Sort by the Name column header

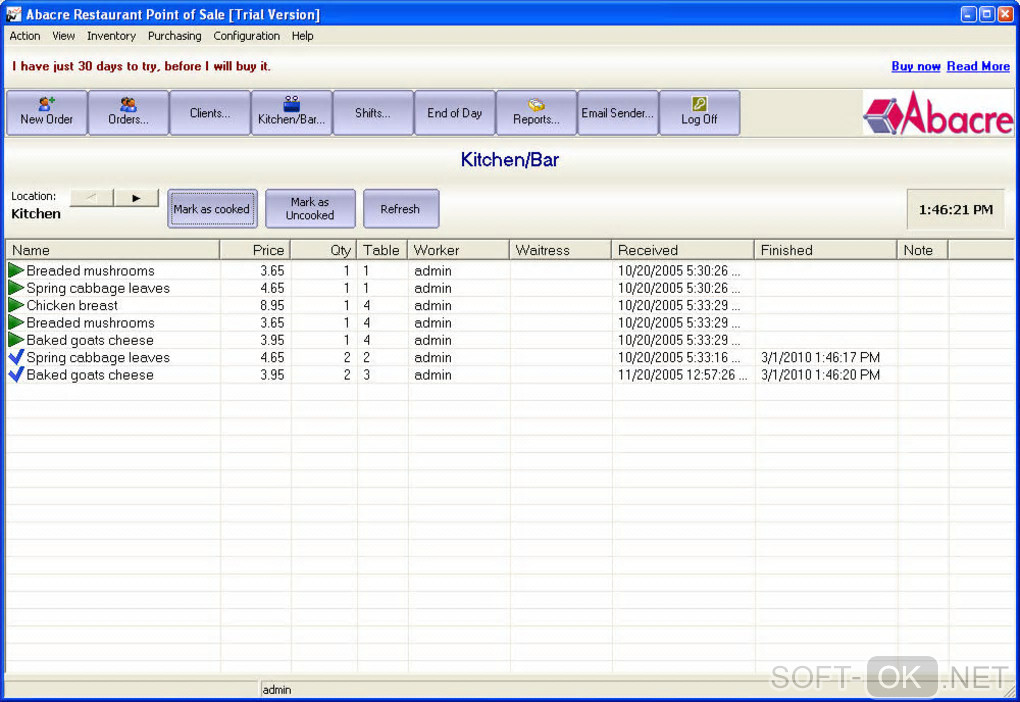pos(113,250)
